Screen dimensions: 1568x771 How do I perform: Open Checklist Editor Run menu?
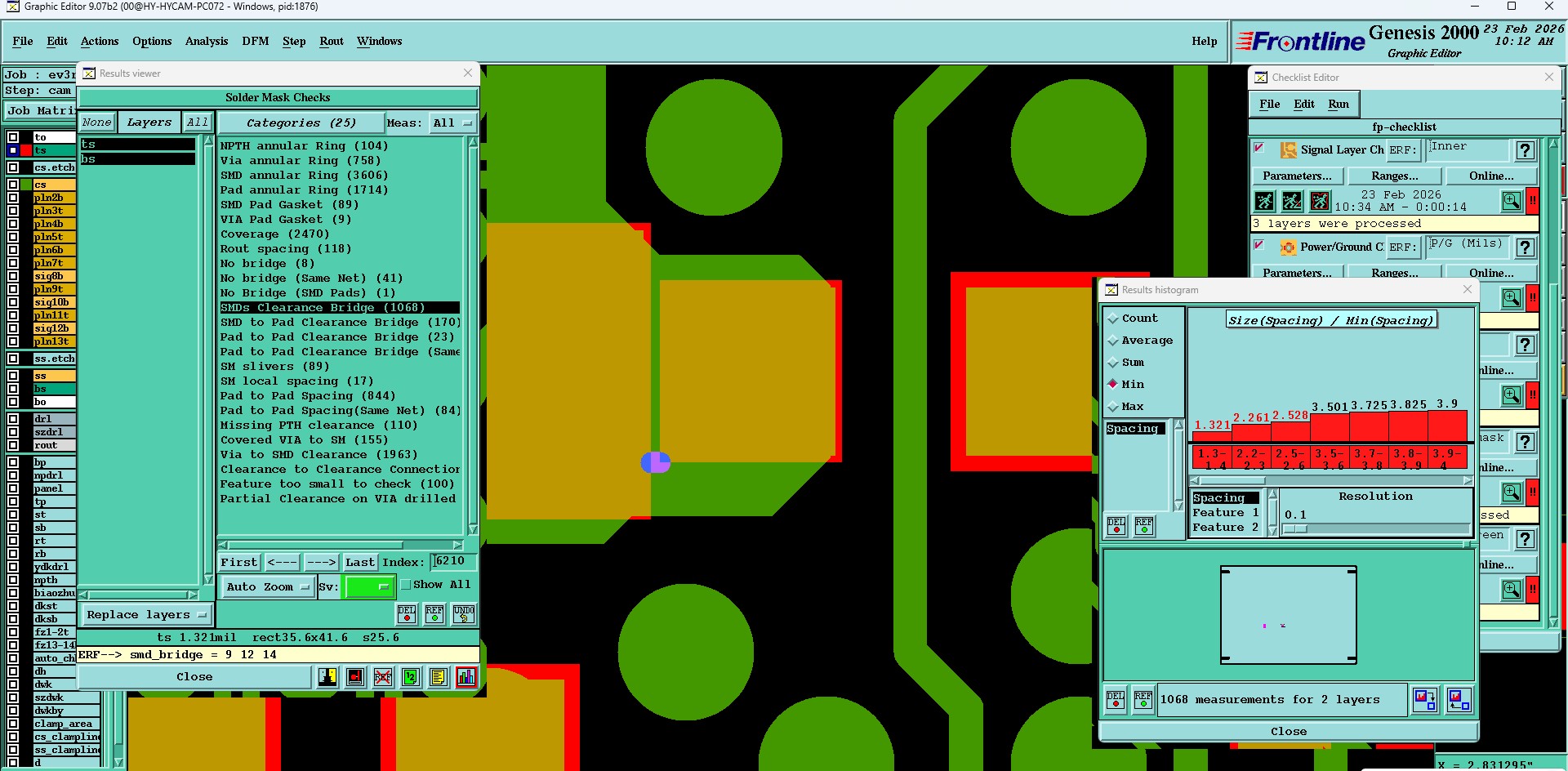click(x=1339, y=105)
